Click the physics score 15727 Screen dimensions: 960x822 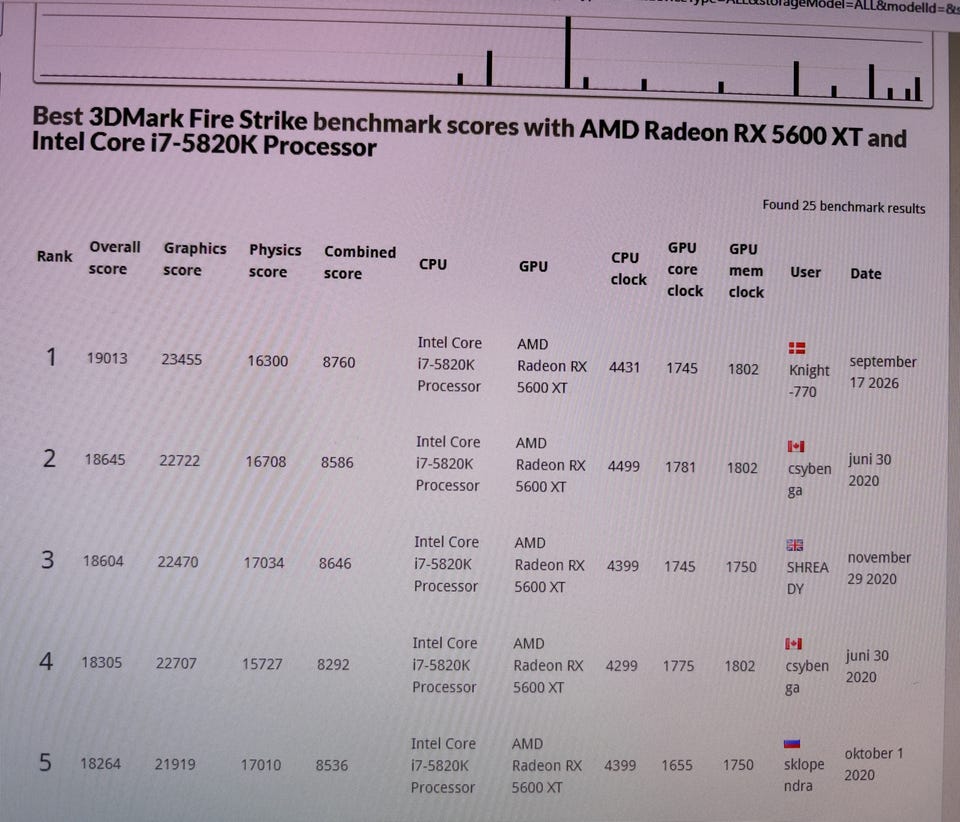[x=262, y=663]
